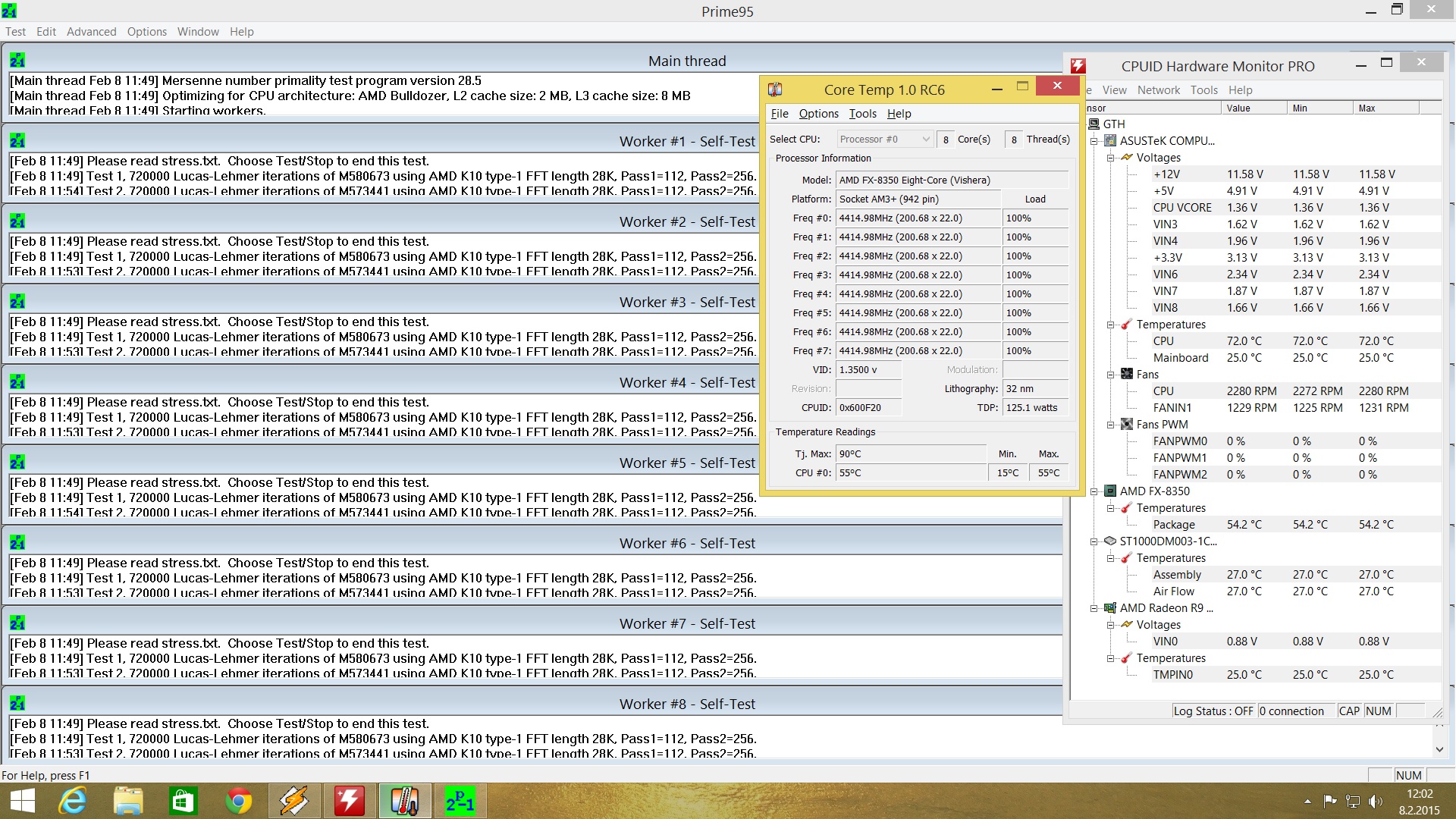
Task: Click the Prime95 scroll down arrow
Action: [1439, 749]
